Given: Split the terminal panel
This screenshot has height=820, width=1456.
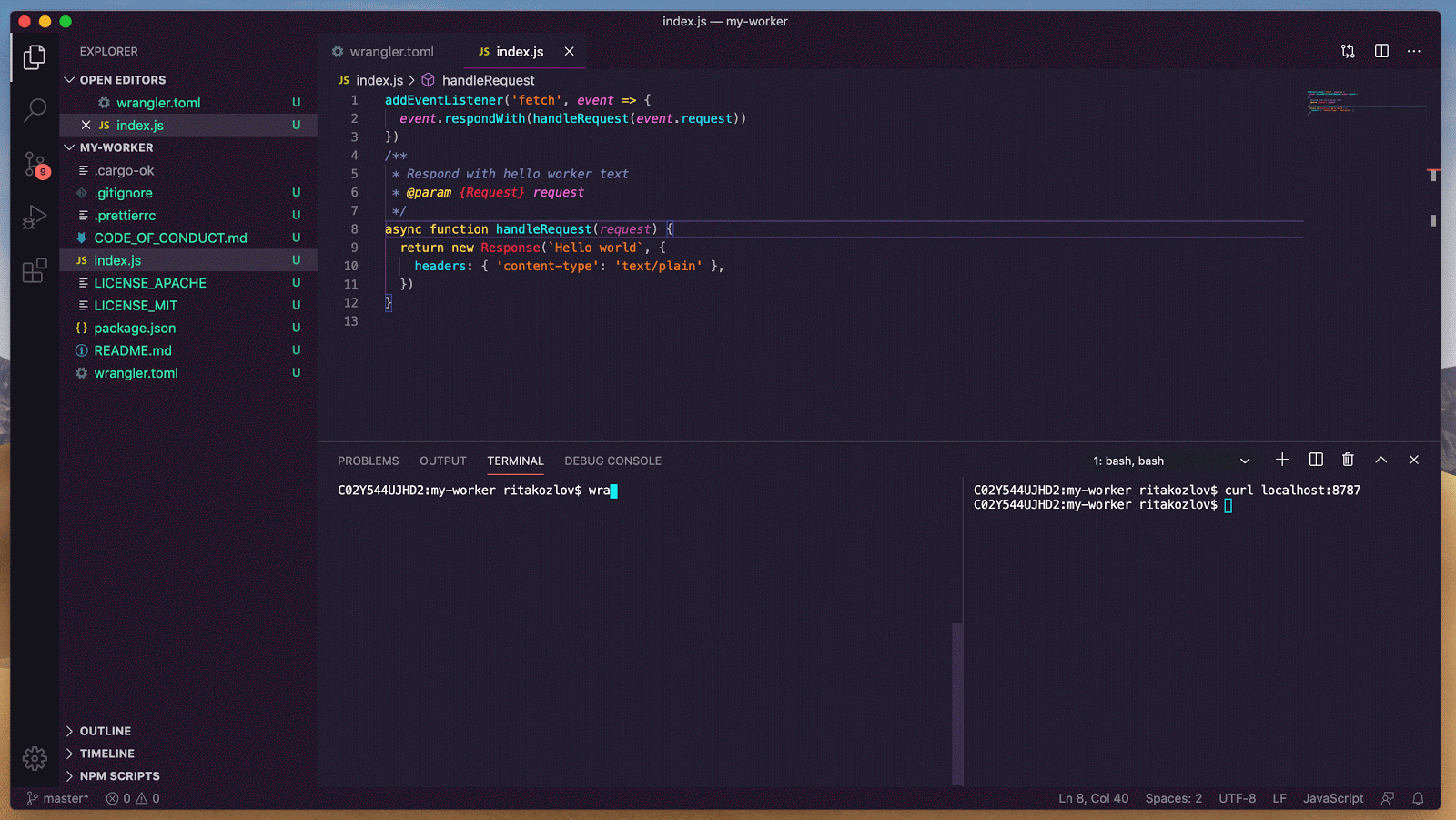Looking at the screenshot, I should pos(1316,460).
